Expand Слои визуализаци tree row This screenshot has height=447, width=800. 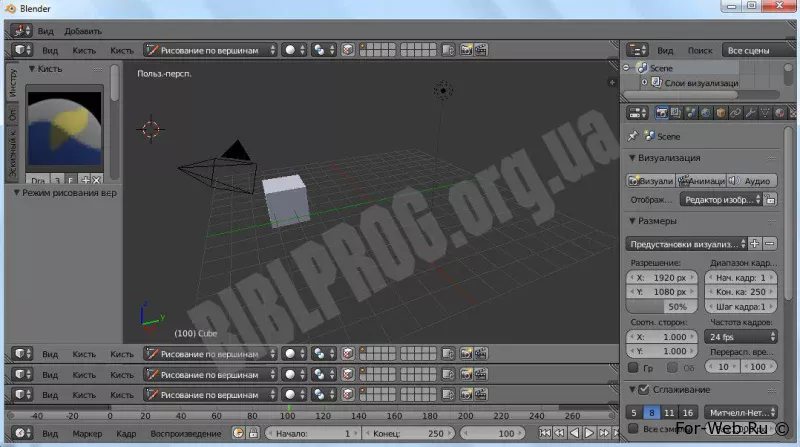[644, 82]
